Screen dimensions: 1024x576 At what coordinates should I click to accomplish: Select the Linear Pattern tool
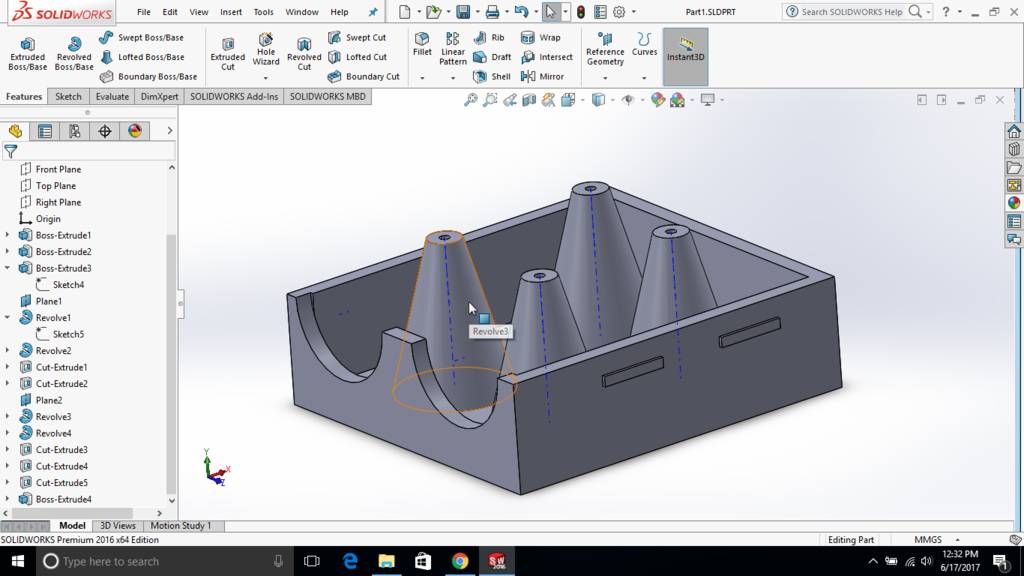453,48
